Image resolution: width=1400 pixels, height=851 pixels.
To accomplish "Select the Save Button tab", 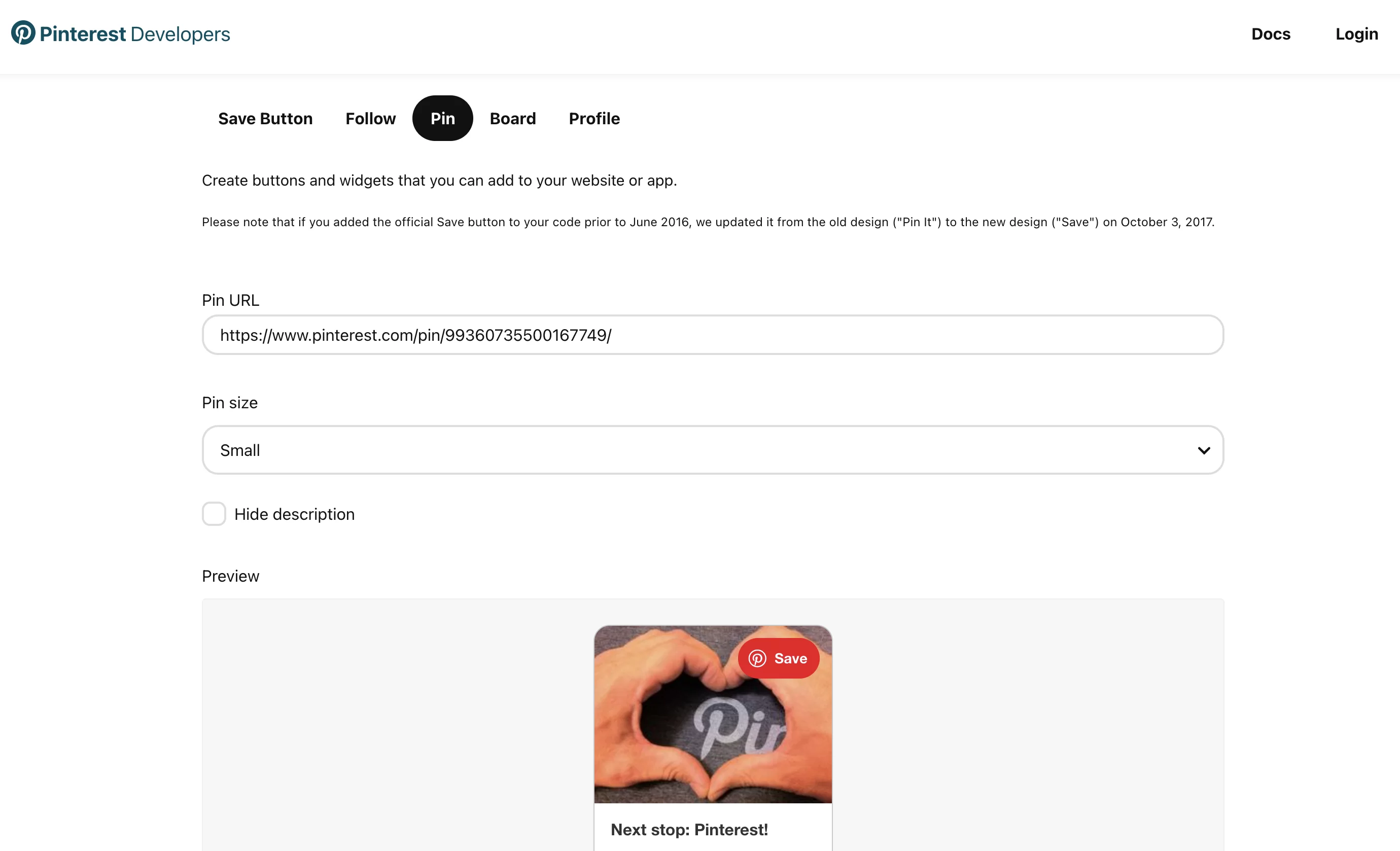I will click(x=264, y=119).
